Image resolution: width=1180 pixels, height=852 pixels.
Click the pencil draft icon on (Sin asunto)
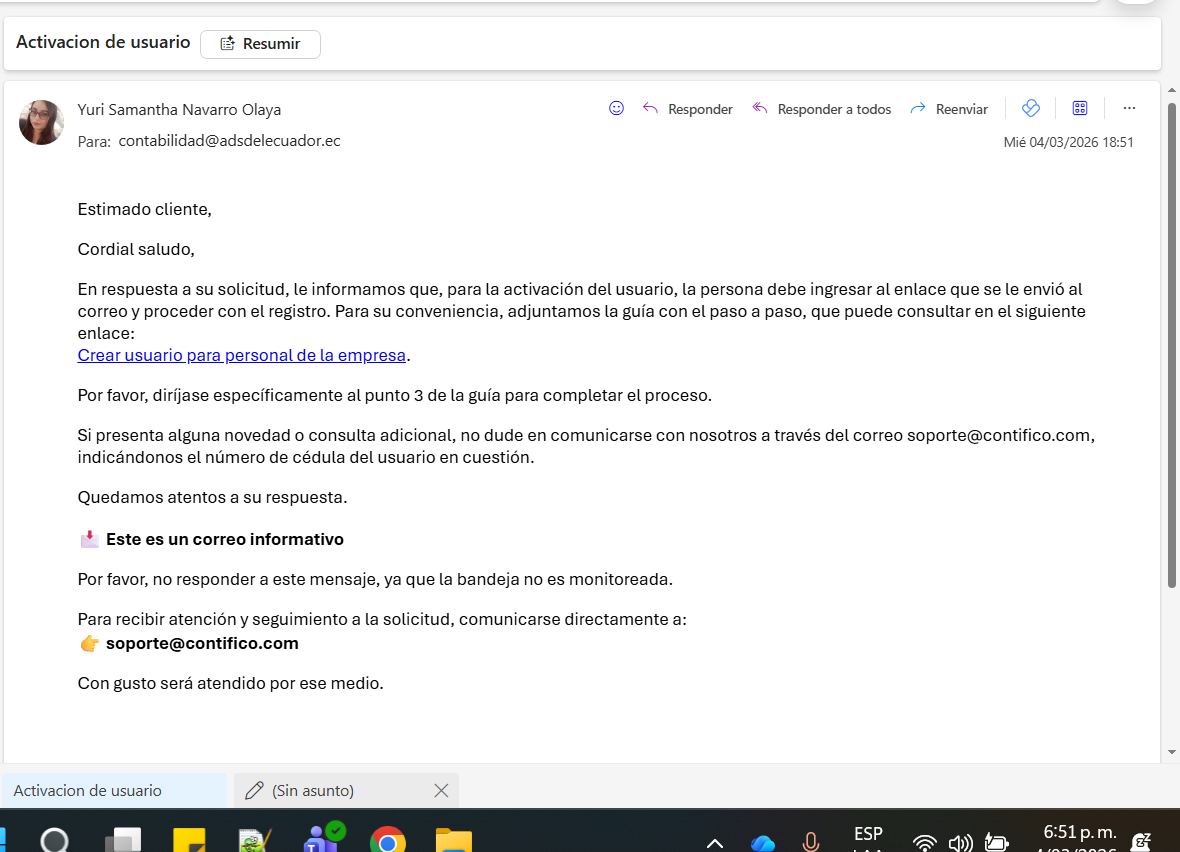[x=254, y=790]
